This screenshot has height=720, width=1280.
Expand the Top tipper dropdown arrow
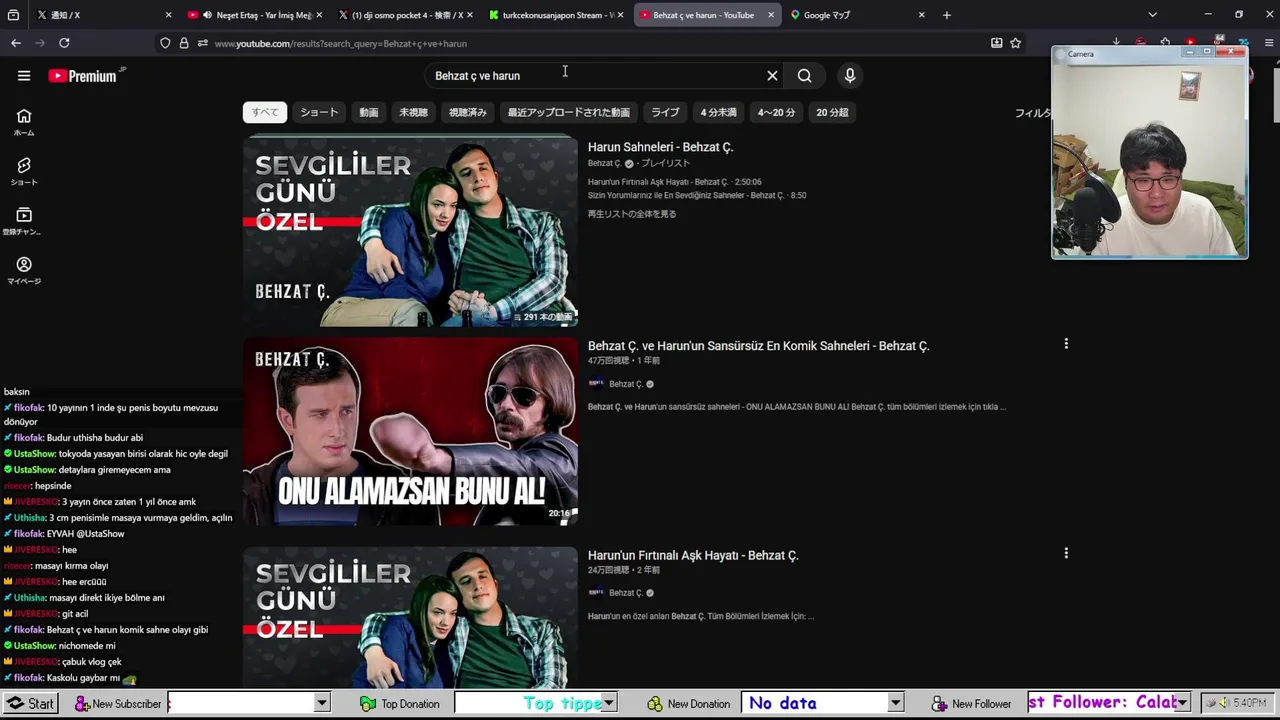pyautogui.click(x=609, y=704)
